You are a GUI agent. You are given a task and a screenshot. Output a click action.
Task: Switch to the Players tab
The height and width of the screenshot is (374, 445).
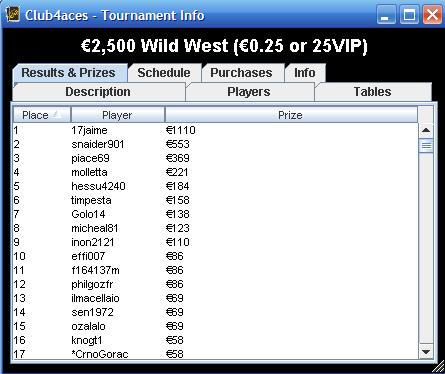(x=249, y=92)
